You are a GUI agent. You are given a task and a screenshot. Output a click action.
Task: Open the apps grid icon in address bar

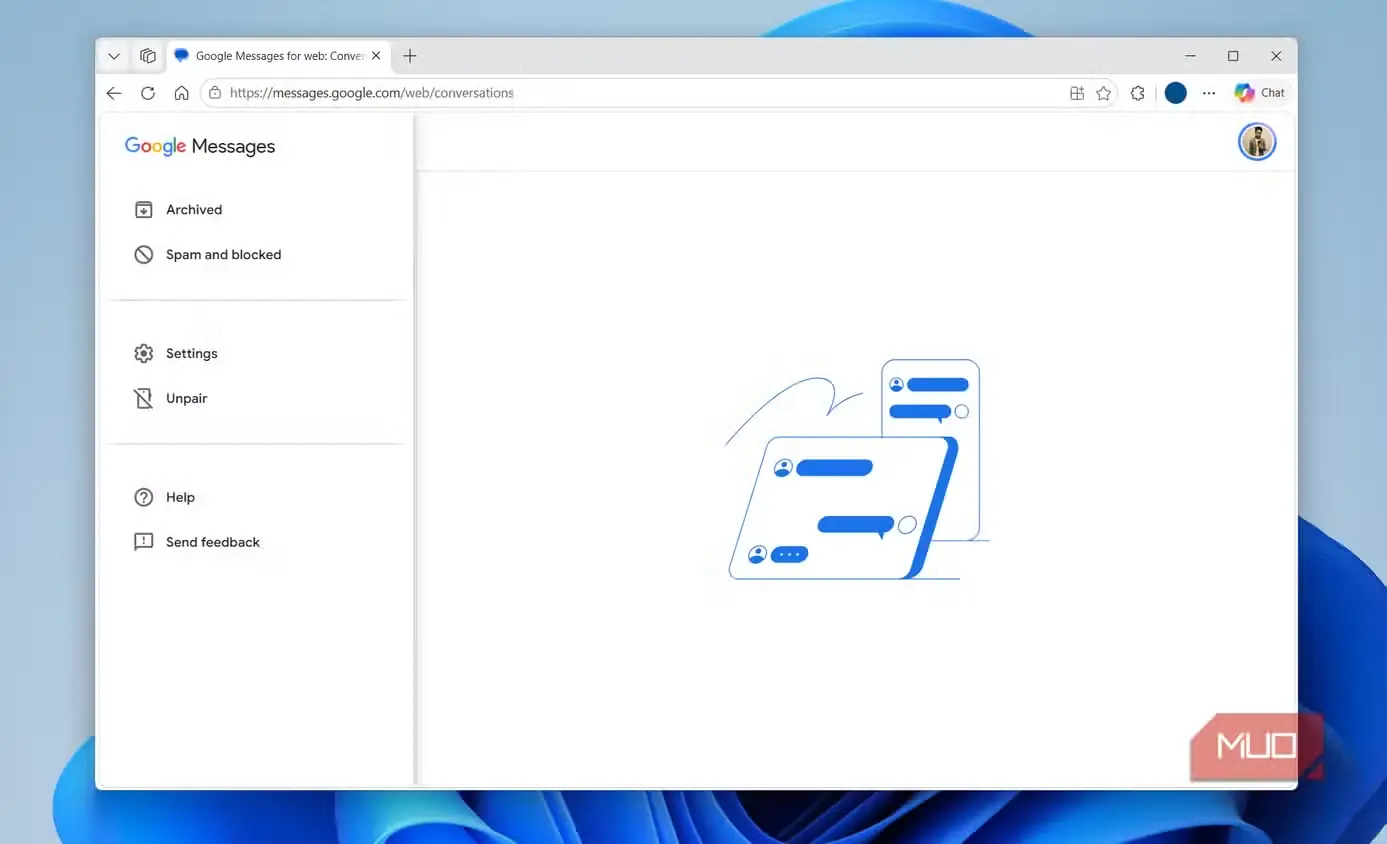1077,93
